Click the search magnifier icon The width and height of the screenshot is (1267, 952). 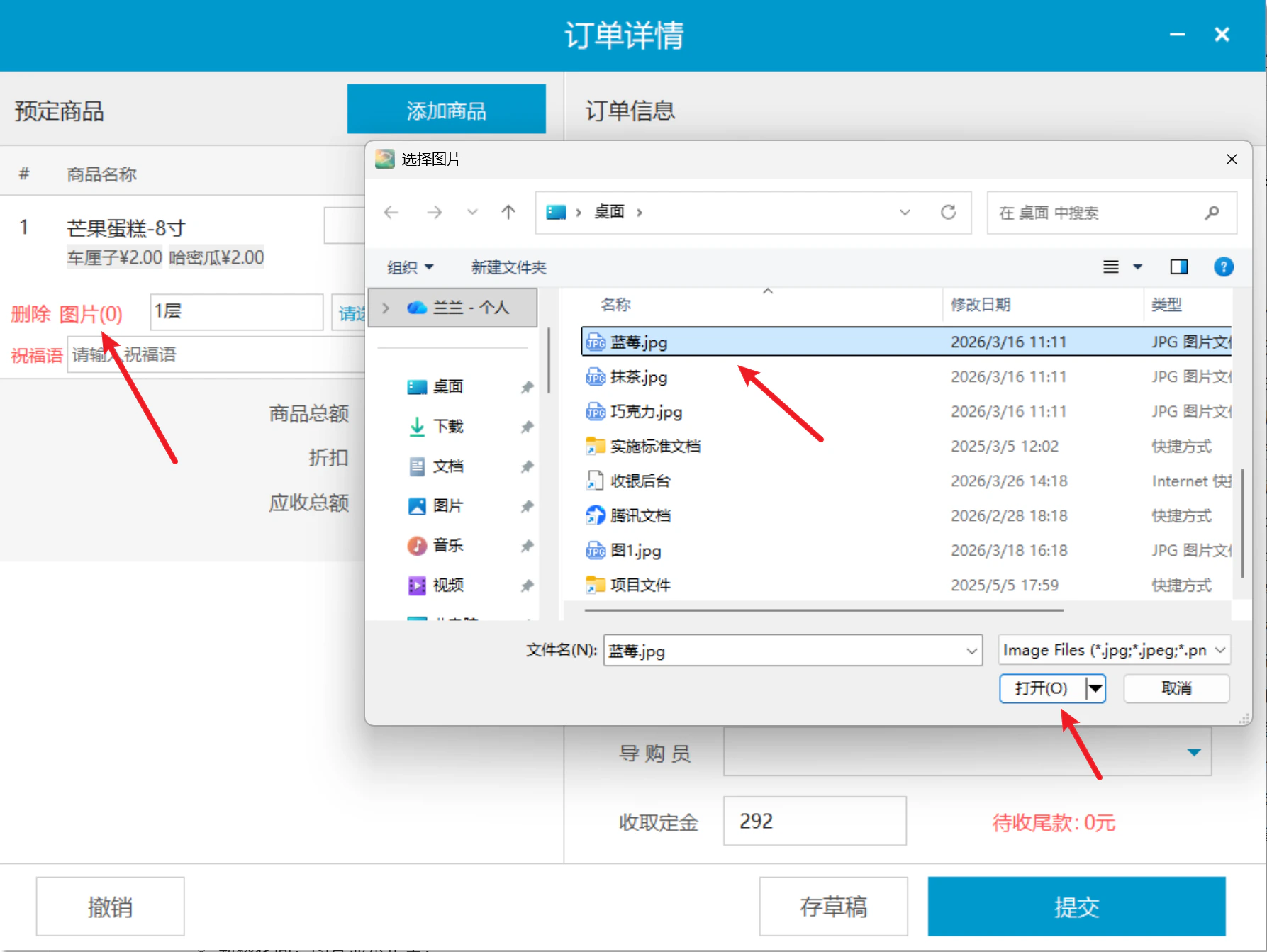[x=1212, y=212]
